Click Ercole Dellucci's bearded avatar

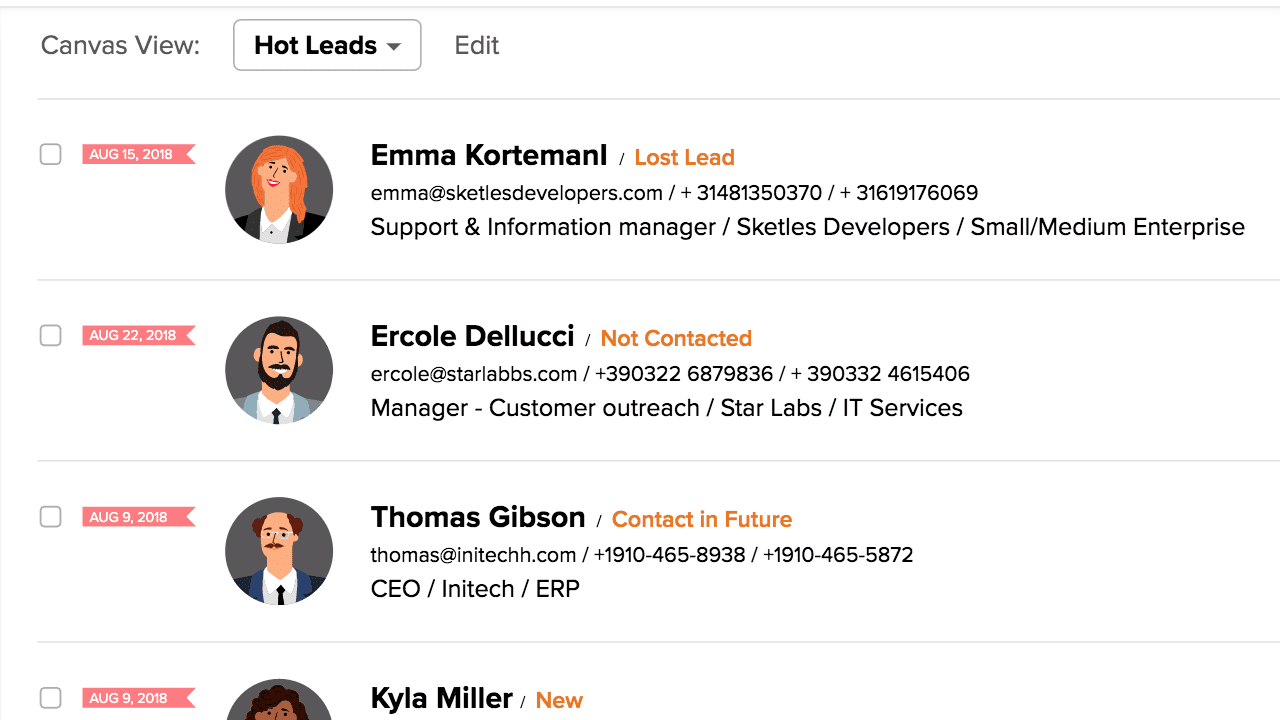pos(279,370)
